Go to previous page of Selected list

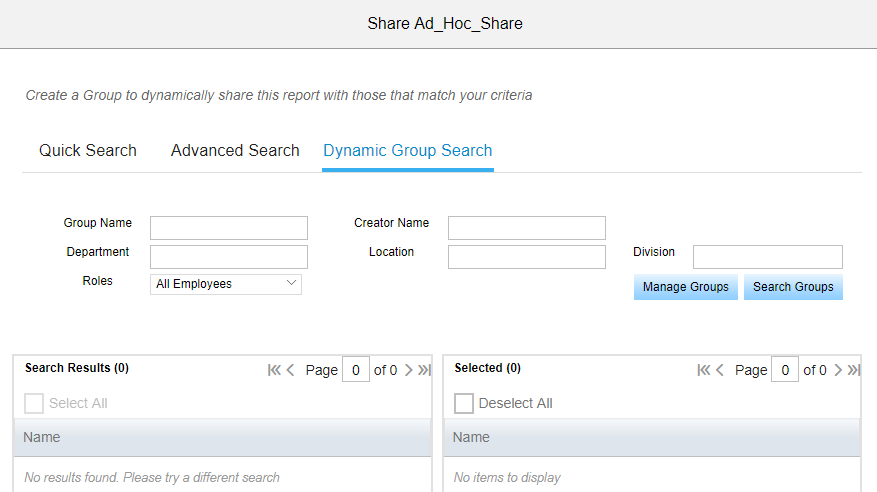720,370
